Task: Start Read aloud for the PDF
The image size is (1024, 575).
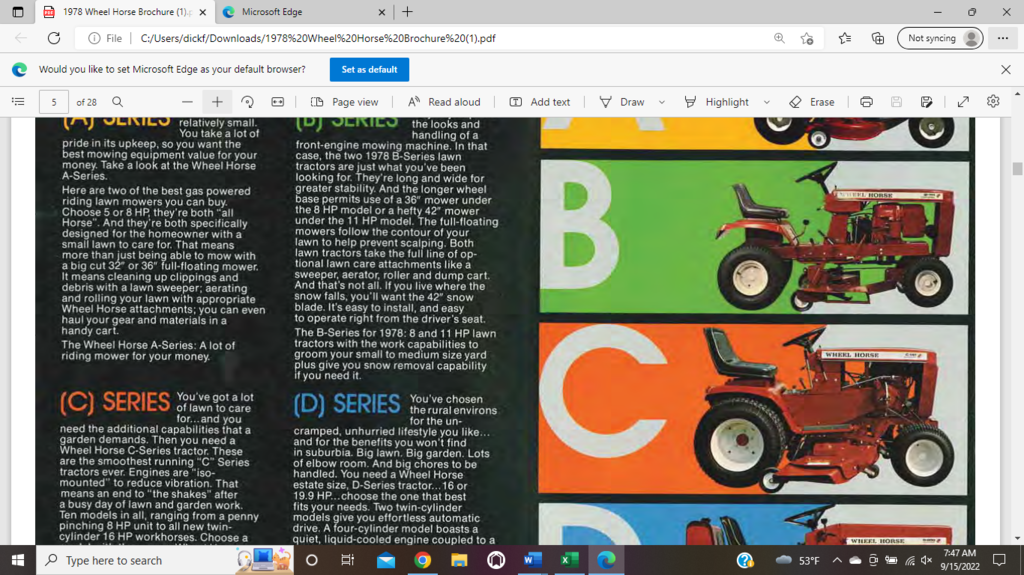Action: point(444,102)
